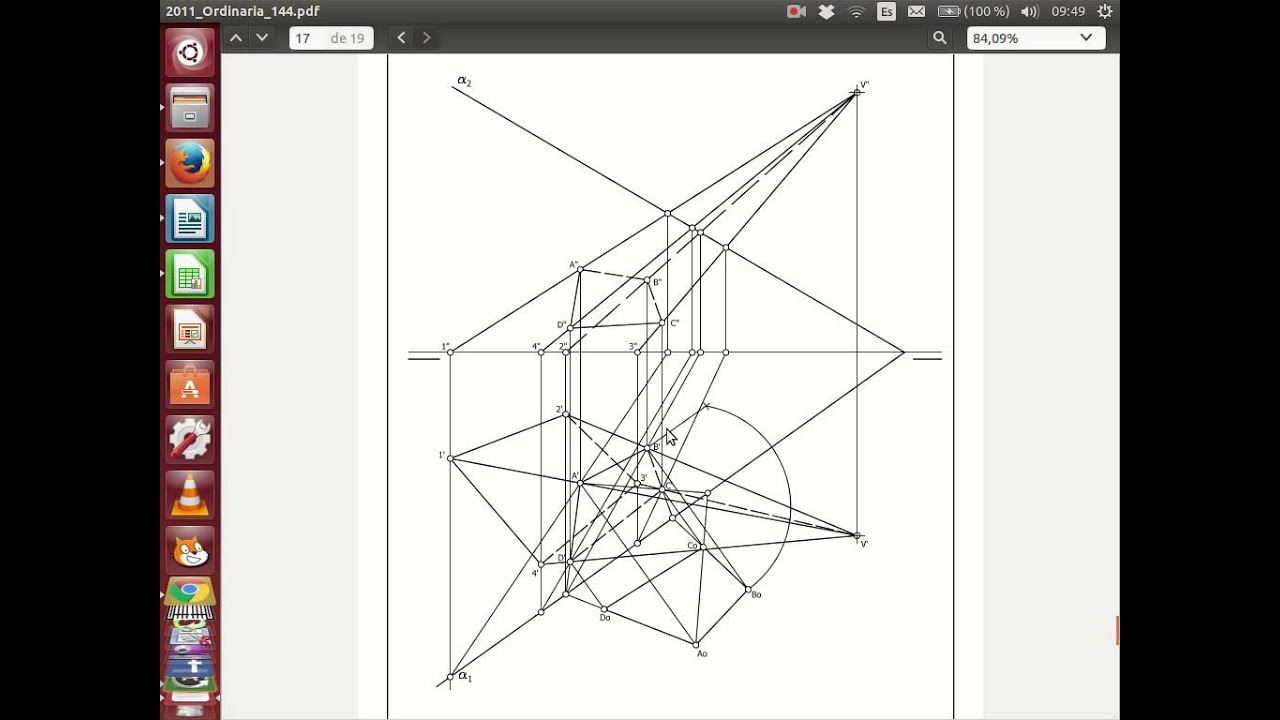
Task: Go to previous page with up arrow
Action: pyautogui.click(x=236, y=38)
